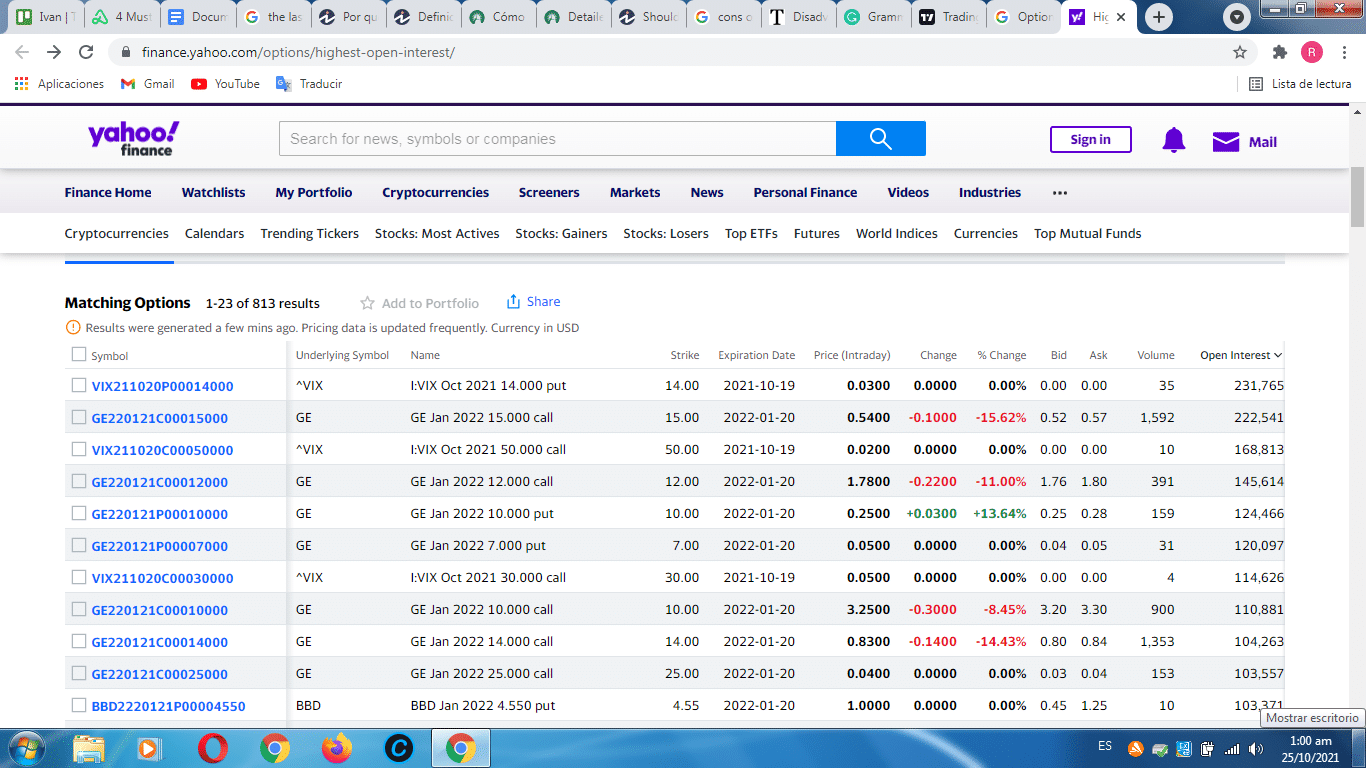Viewport: 1366px width, 768px height.
Task: Open the News nav tab
Action: coord(707,193)
